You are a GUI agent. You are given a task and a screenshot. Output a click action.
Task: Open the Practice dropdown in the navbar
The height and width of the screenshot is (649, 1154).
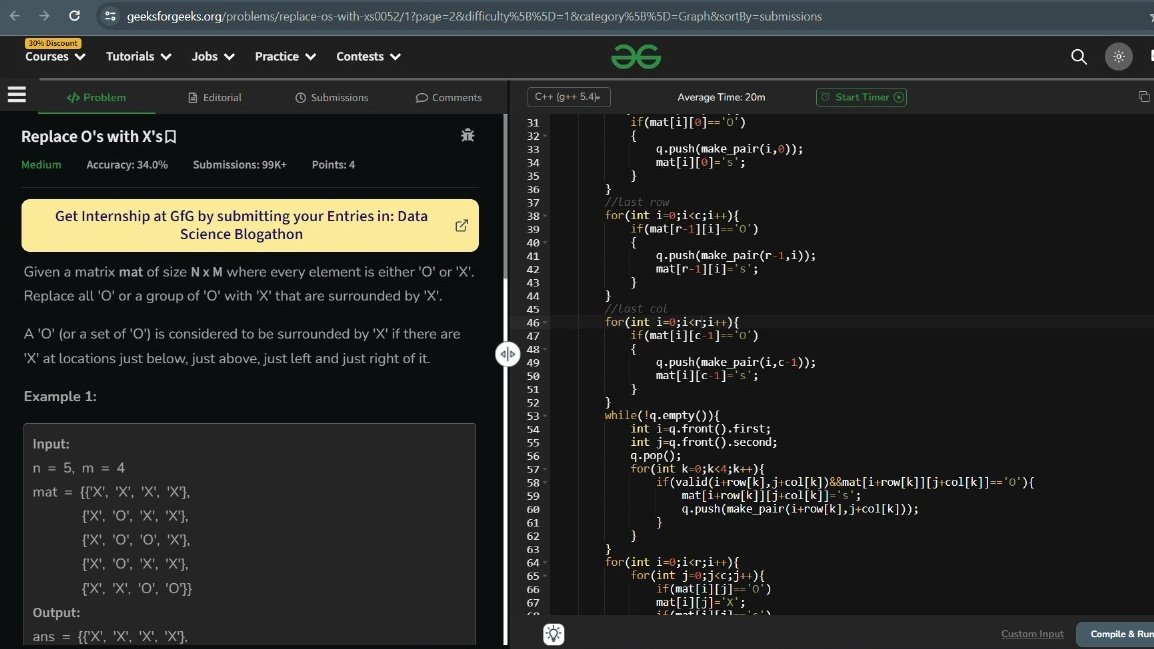(285, 57)
